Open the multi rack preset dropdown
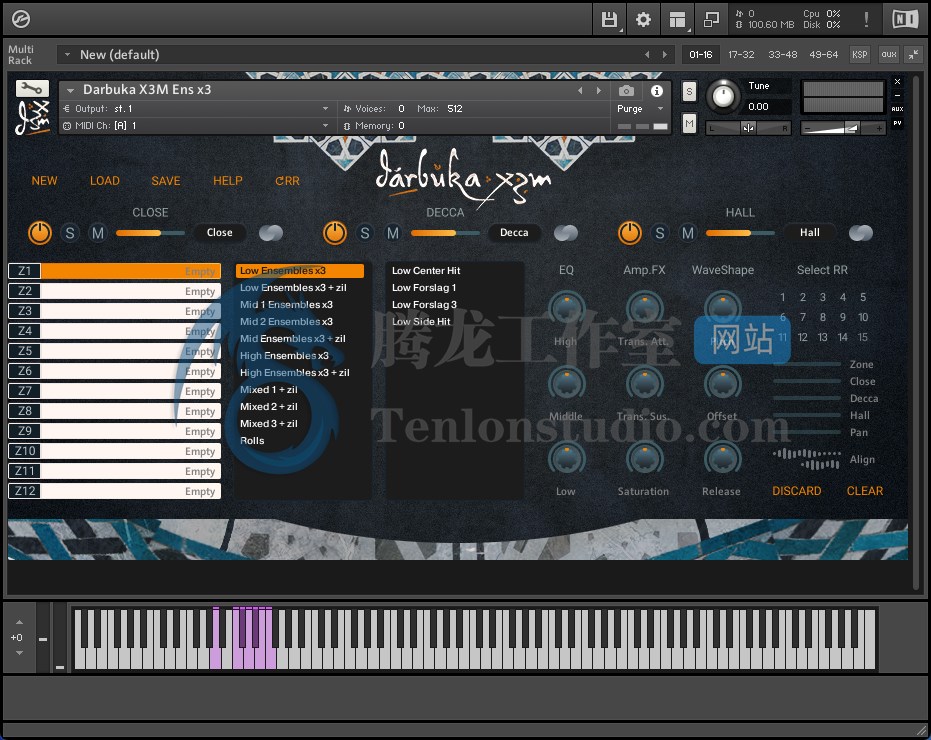The image size is (931, 740). [x=67, y=55]
